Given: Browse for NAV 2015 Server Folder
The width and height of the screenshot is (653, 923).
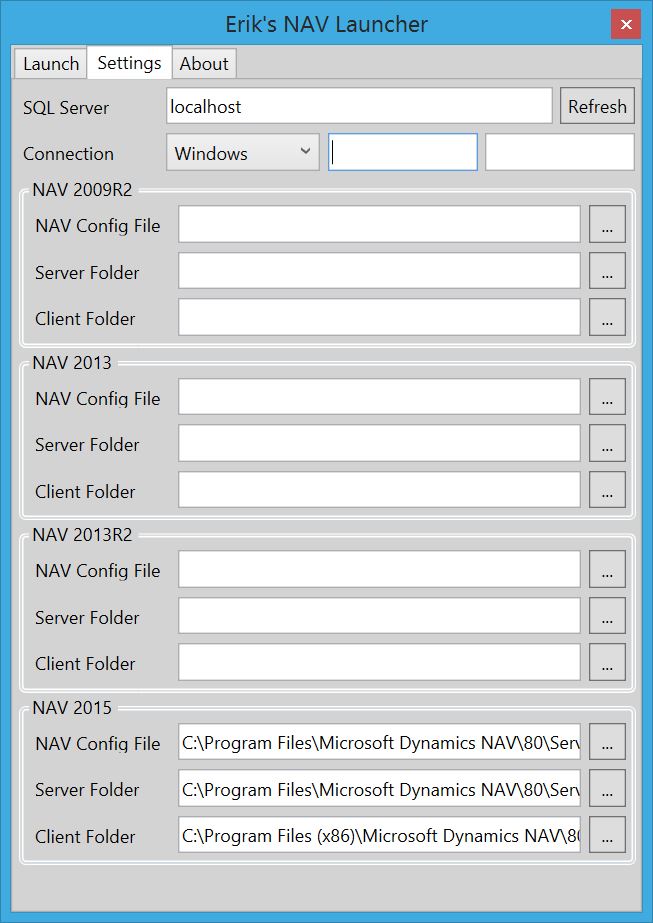Looking at the screenshot, I should 607,788.
